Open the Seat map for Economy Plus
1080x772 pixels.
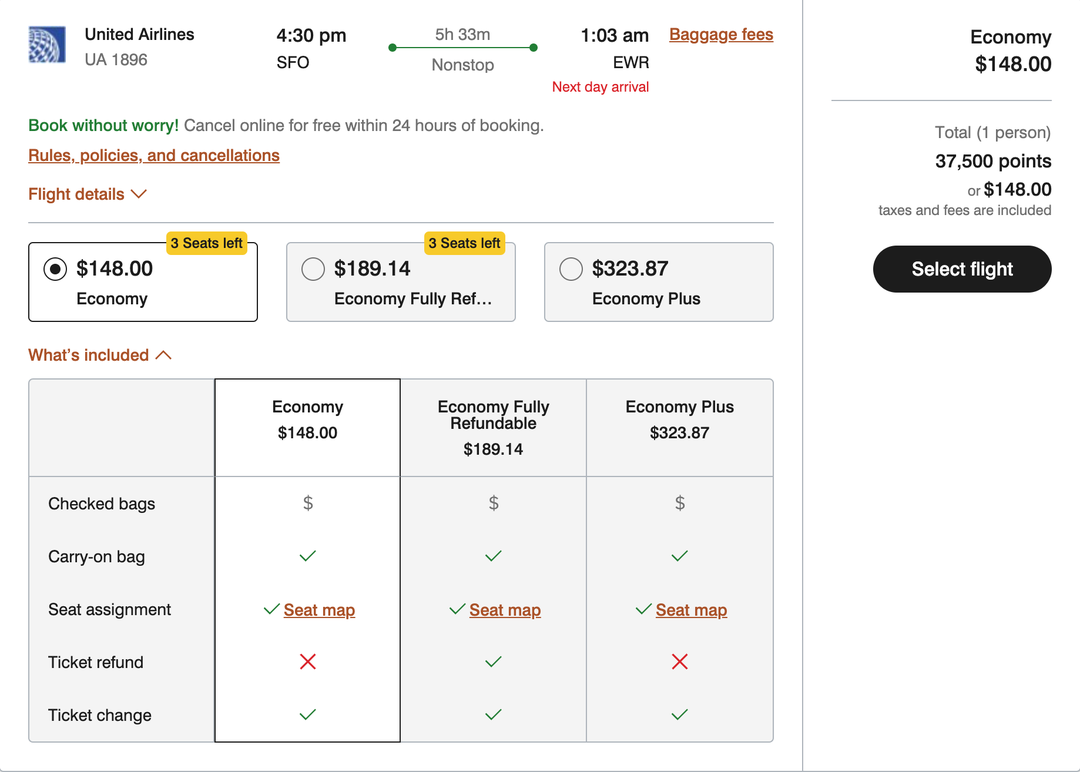pos(692,610)
